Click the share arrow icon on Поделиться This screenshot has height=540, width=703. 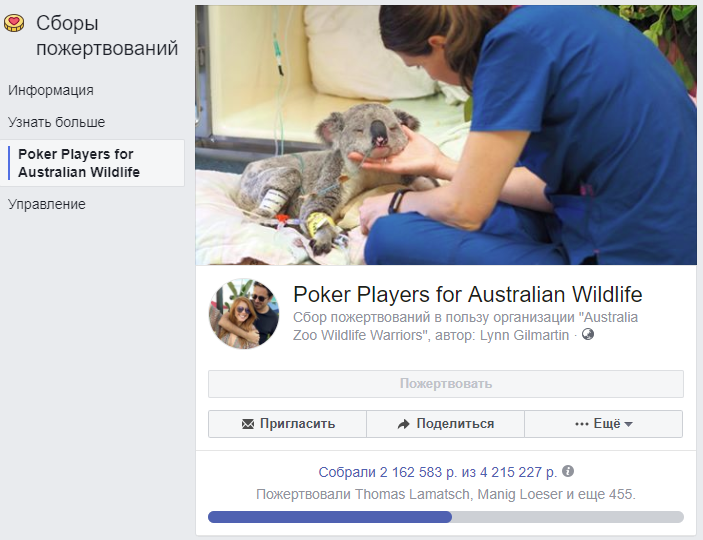(404, 424)
